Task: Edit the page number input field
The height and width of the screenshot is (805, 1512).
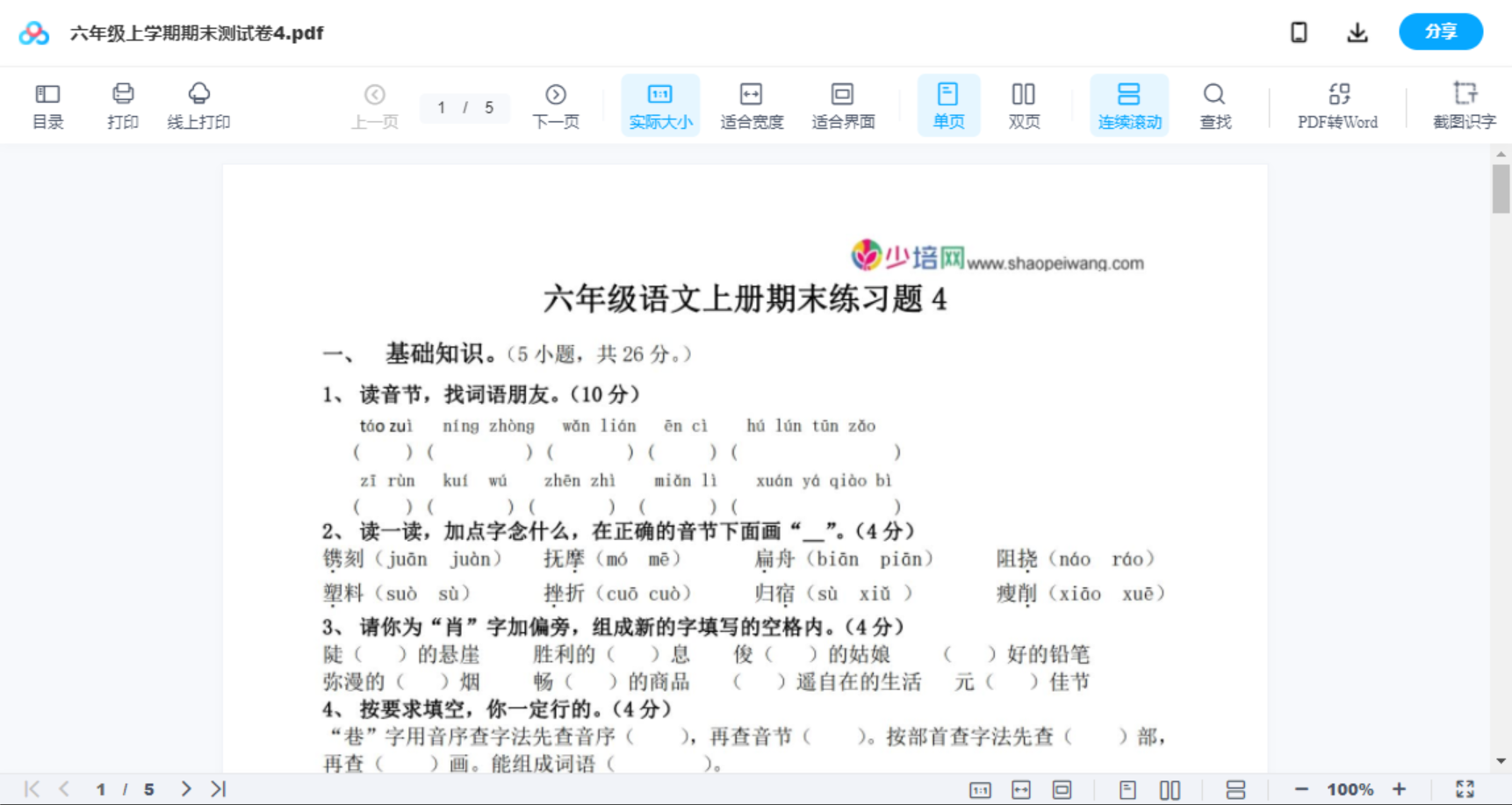Action: 443,108
